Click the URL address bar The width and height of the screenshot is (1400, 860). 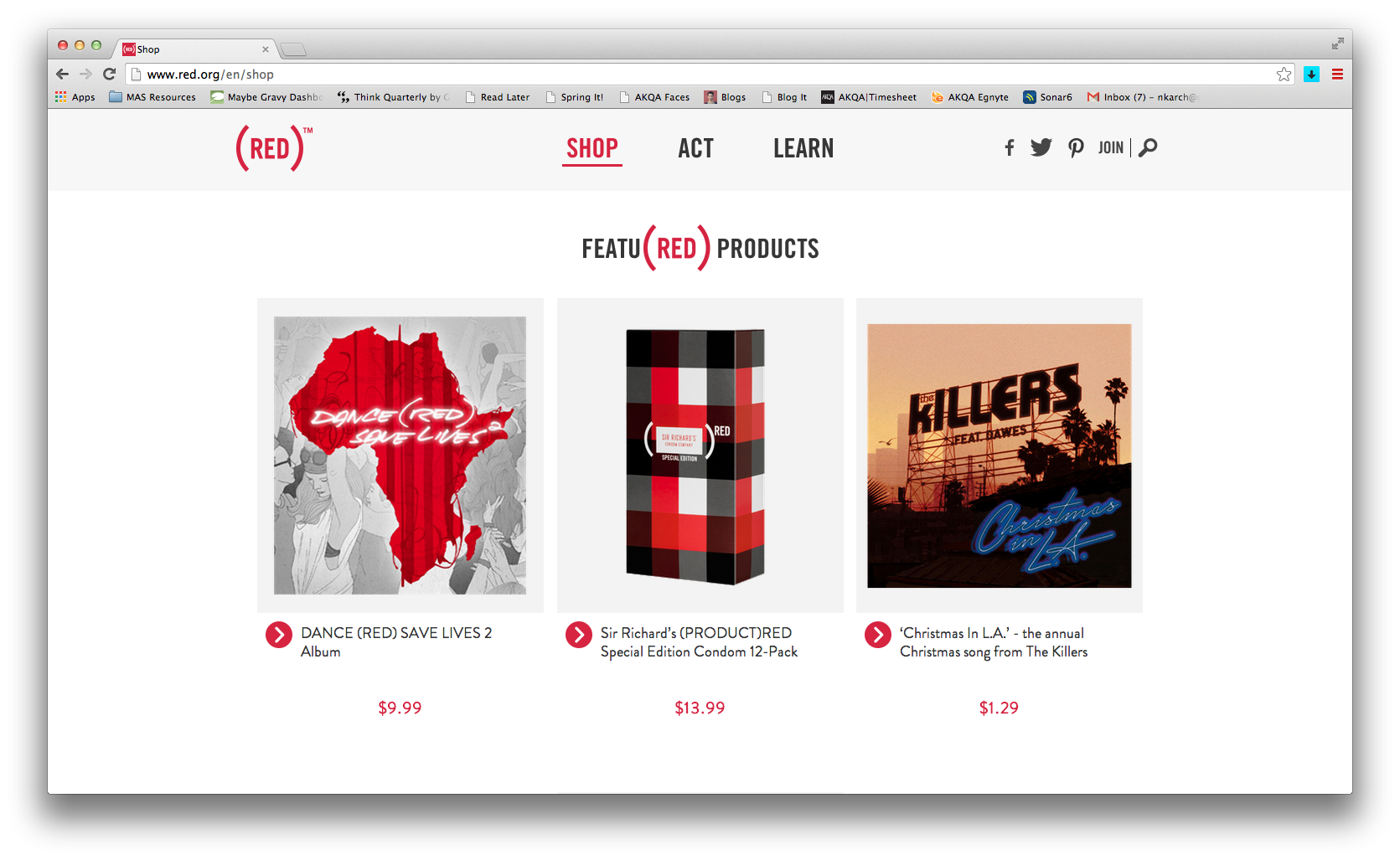(704, 75)
